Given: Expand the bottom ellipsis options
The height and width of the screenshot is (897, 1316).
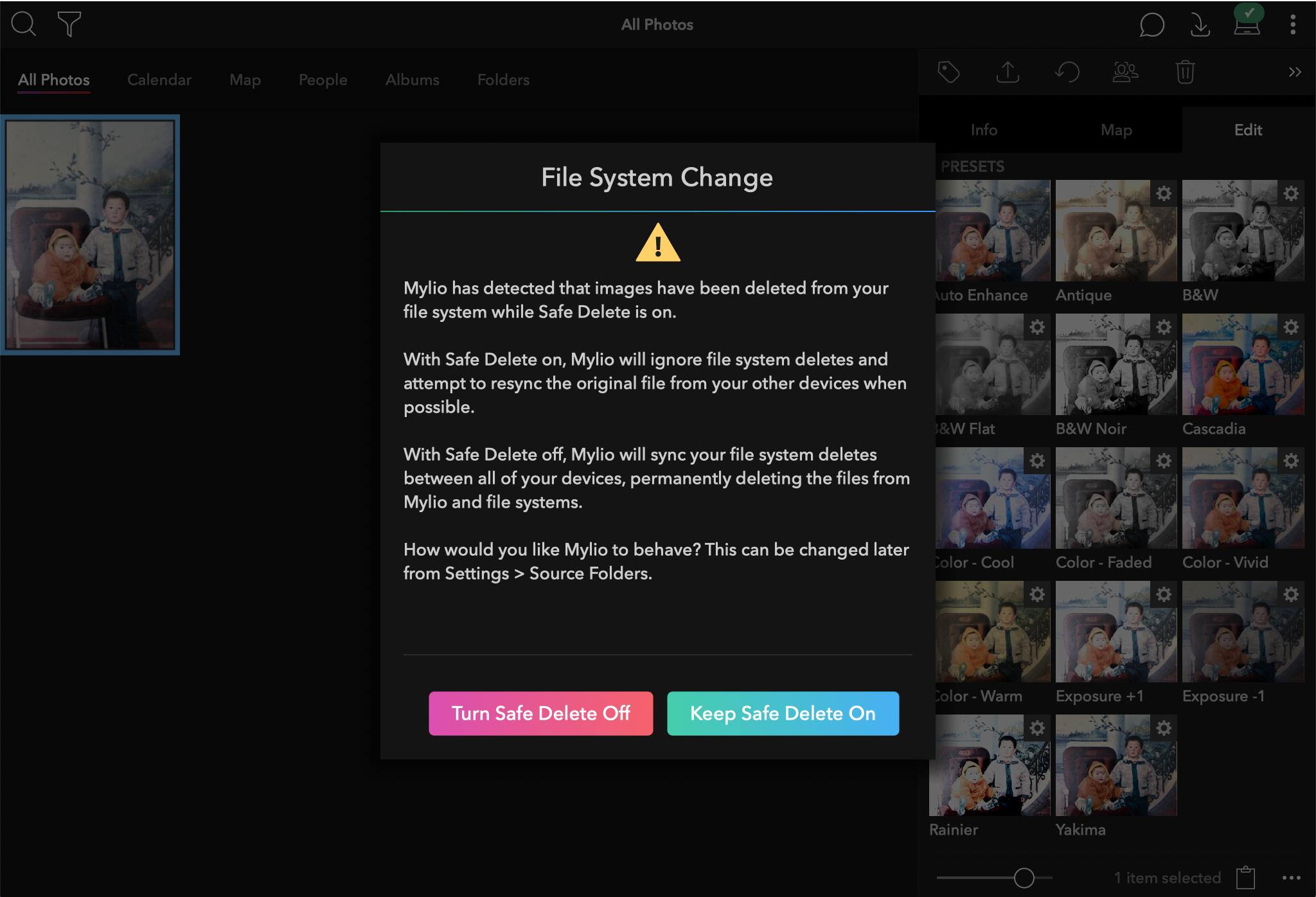Looking at the screenshot, I should coord(1291,878).
